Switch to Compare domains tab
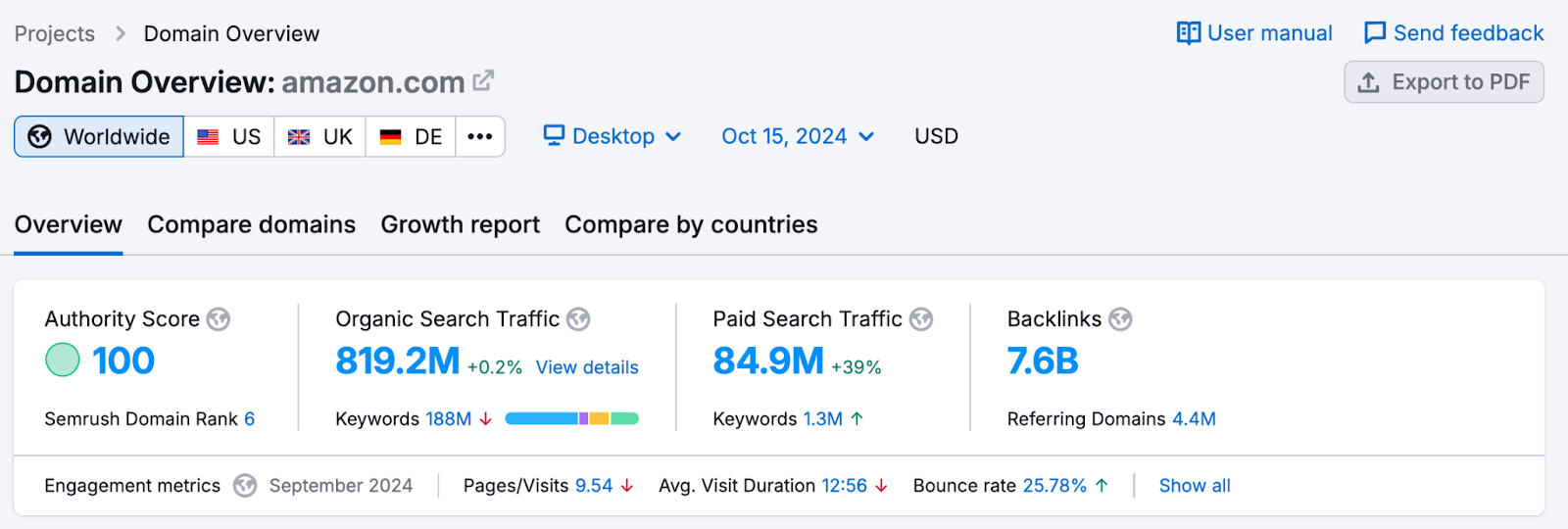Screen dimensions: 1568x529 click(252, 224)
